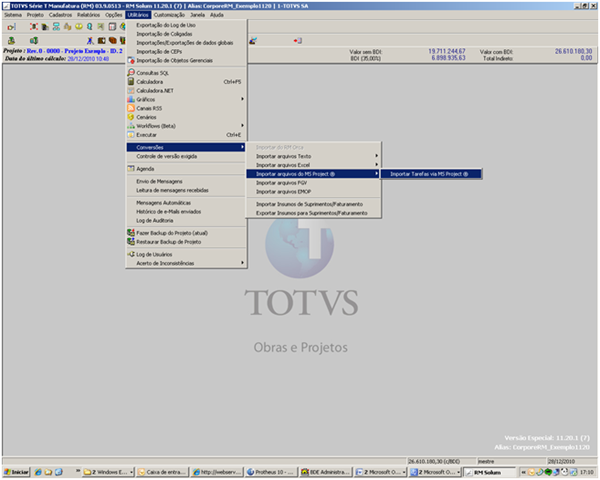Open the Projeto menu
Image resolution: width=600 pixels, height=480 pixels.
click(35, 15)
